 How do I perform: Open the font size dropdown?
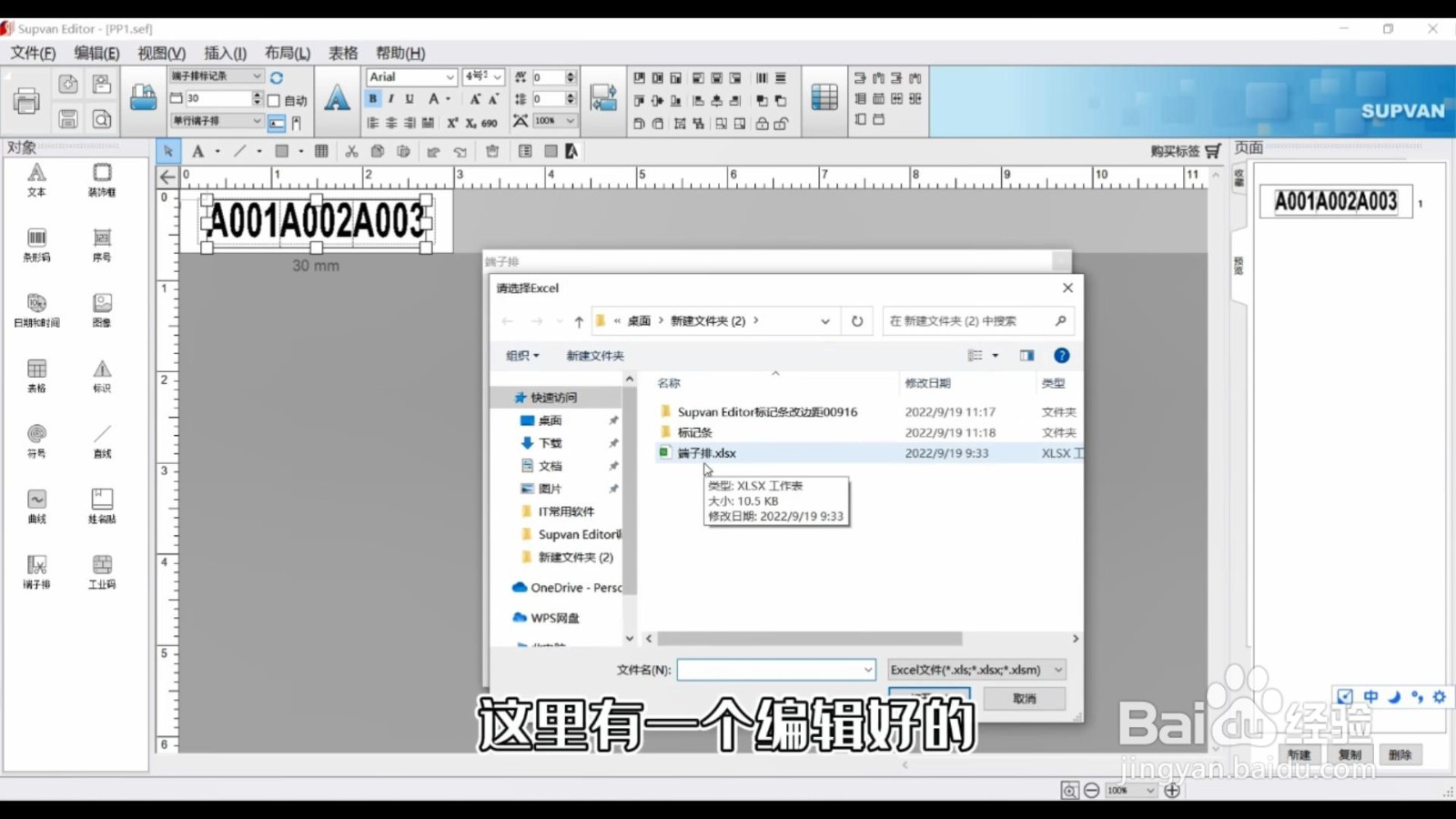click(483, 77)
